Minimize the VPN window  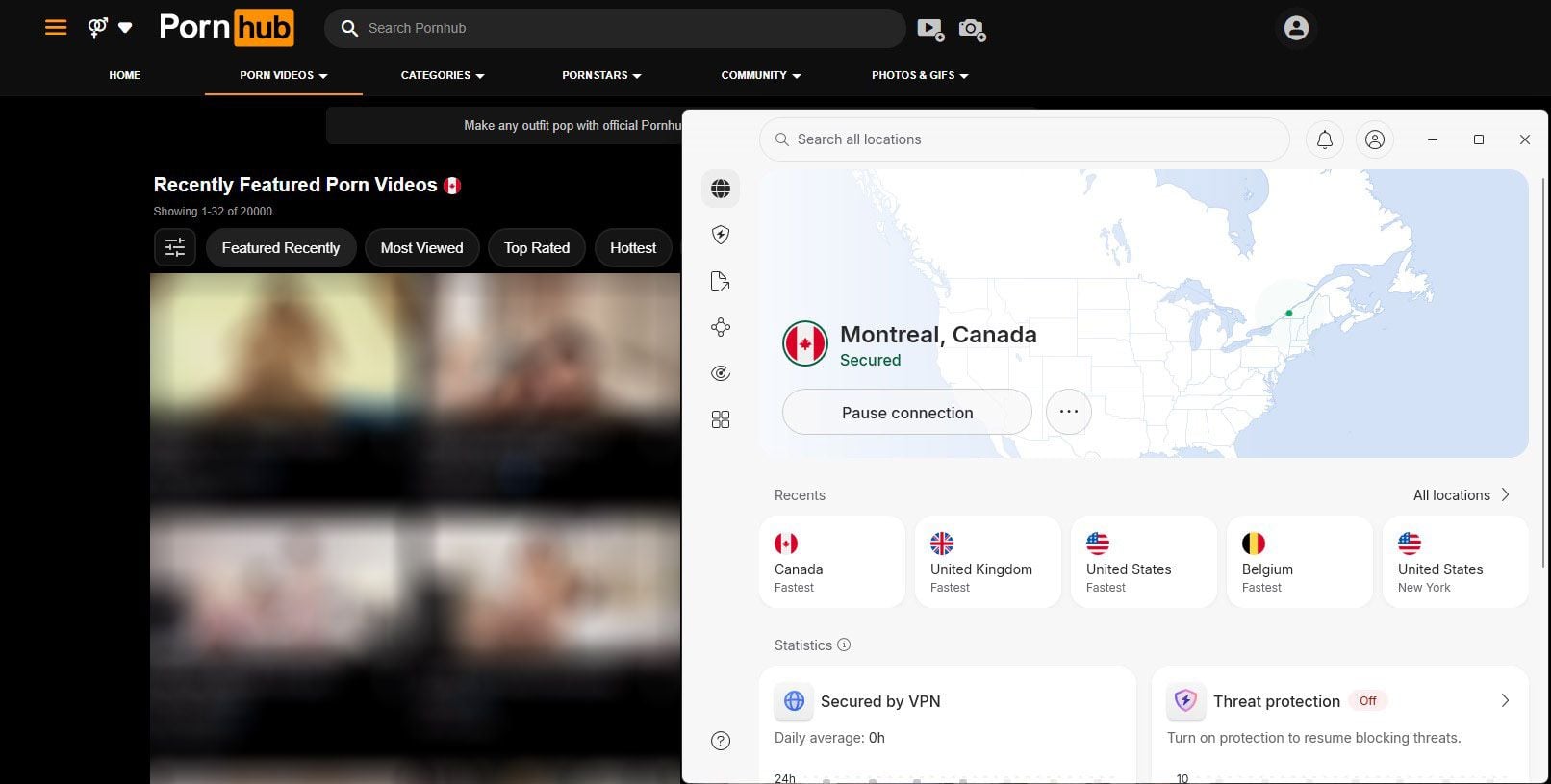(x=1433, y=139)
